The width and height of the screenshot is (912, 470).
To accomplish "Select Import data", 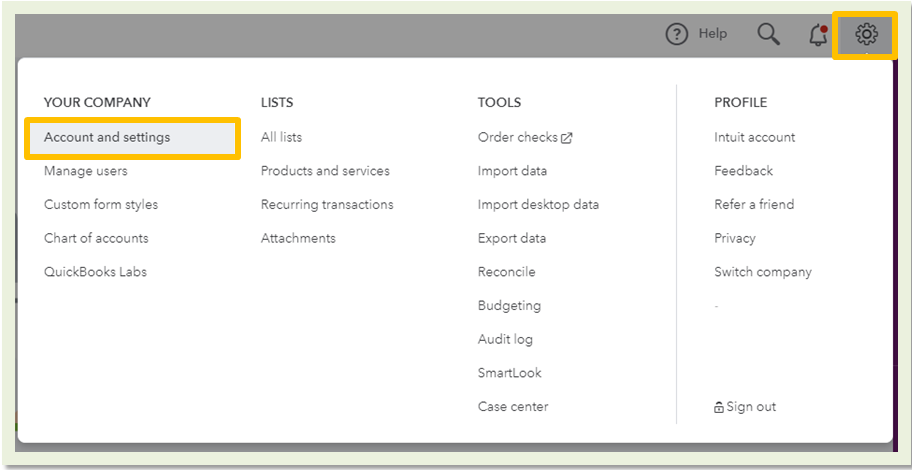I will coord(512,171).
